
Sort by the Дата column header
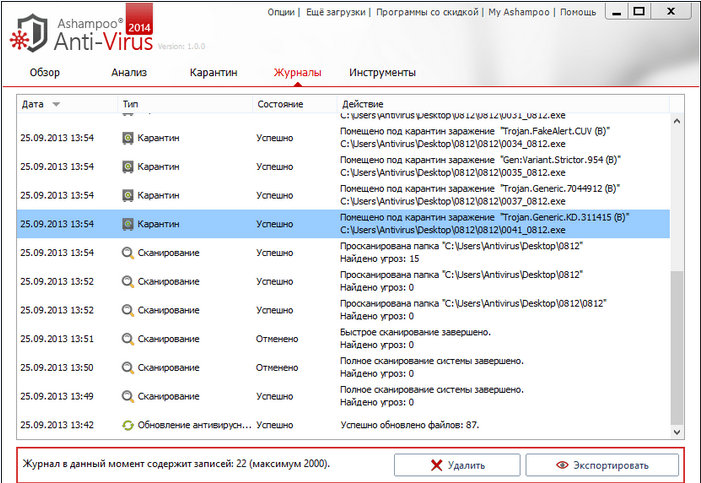[68, 104]
